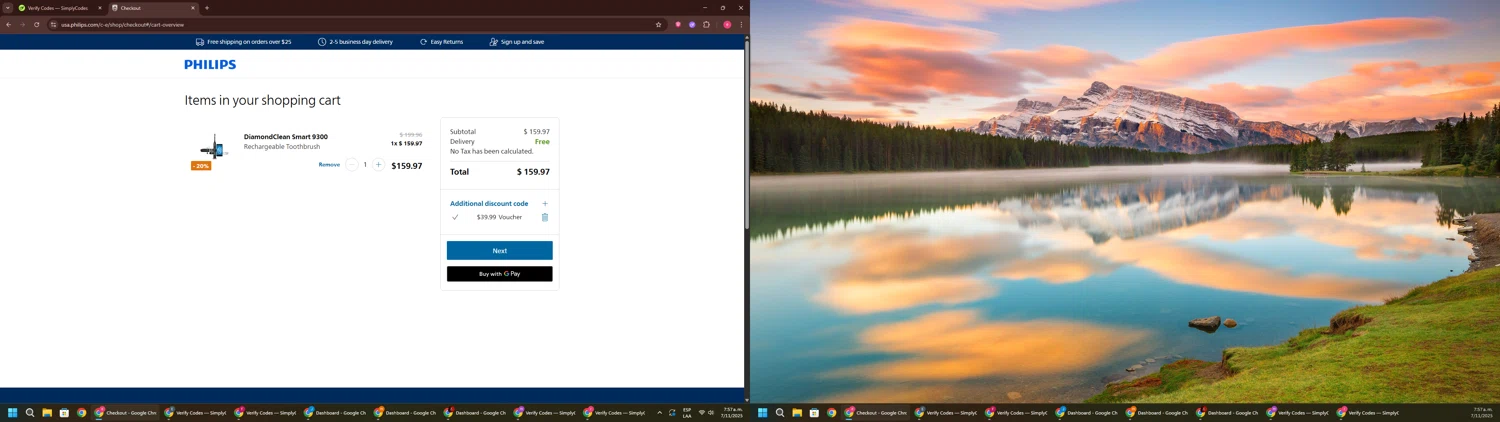View site information icon in address bar
This screenshot has height=422, width=1500.
pos(54,24)
